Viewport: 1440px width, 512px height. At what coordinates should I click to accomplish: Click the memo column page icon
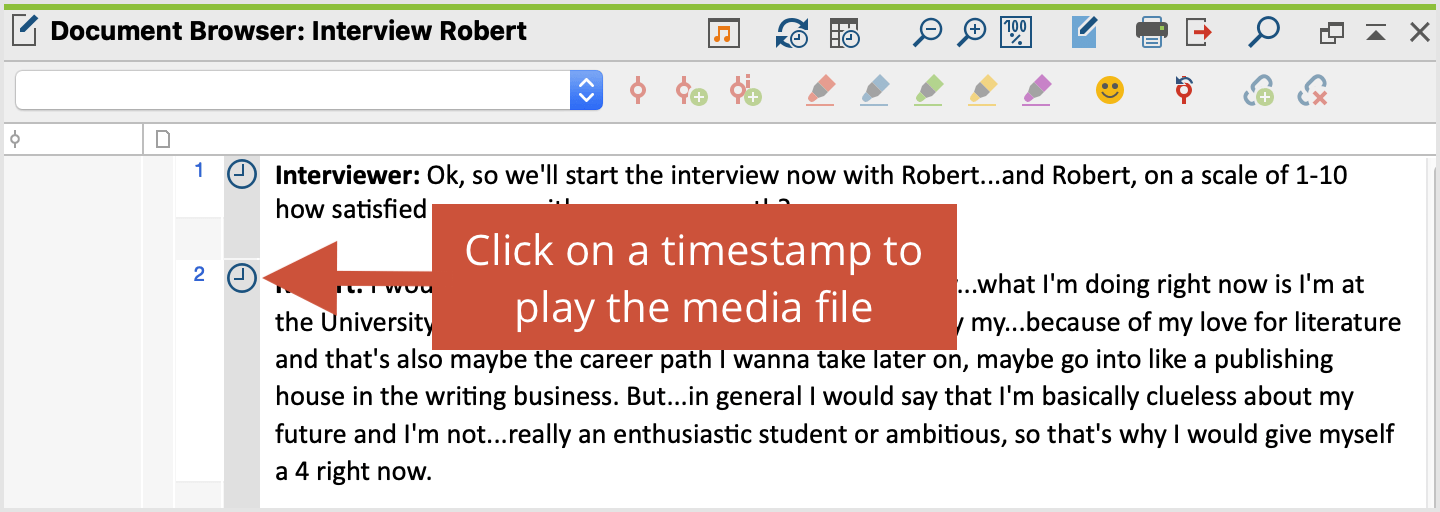pyautogui.click(x=164, y=139)
